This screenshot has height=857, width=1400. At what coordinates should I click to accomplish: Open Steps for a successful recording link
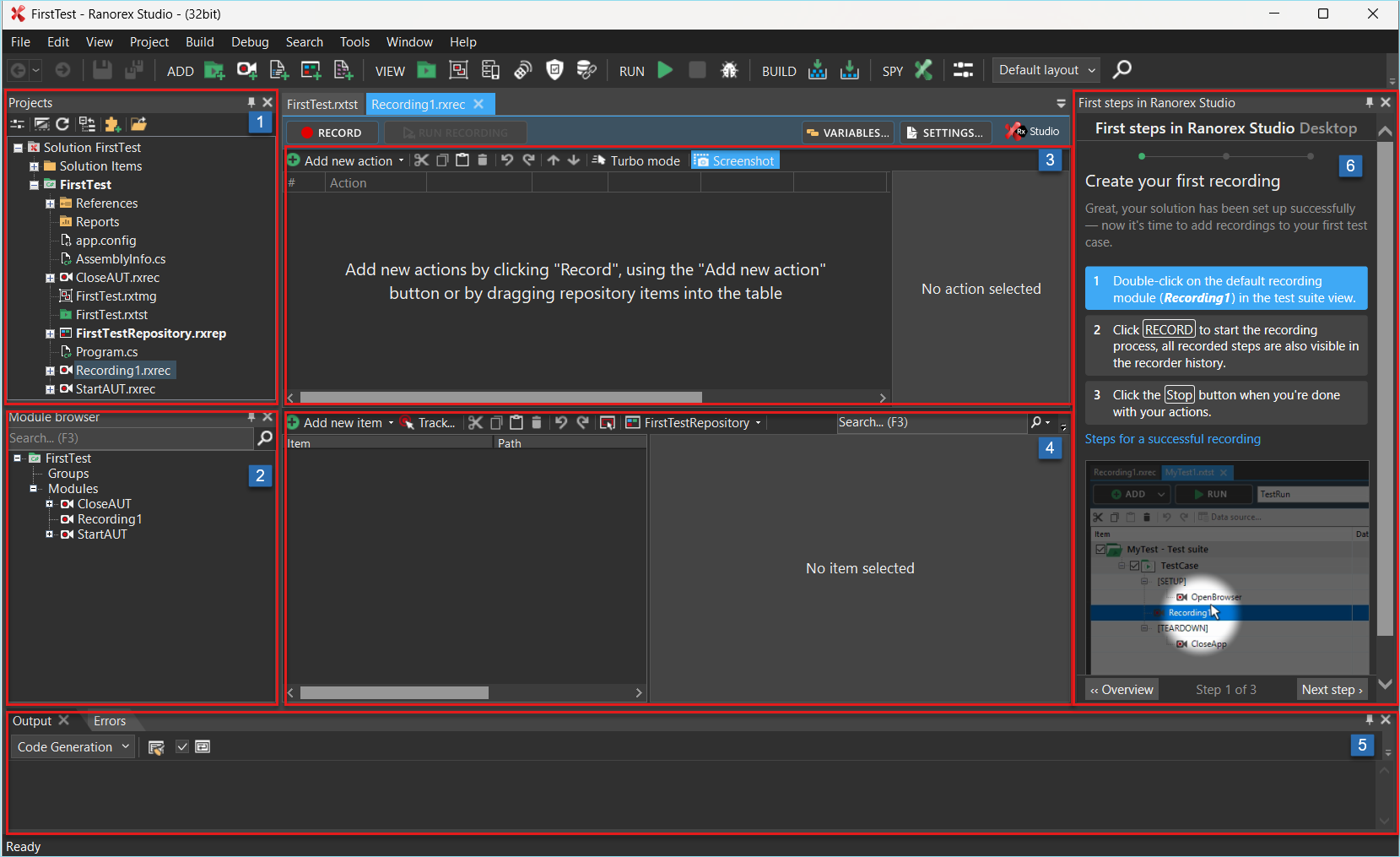[x=1173, y=439]
